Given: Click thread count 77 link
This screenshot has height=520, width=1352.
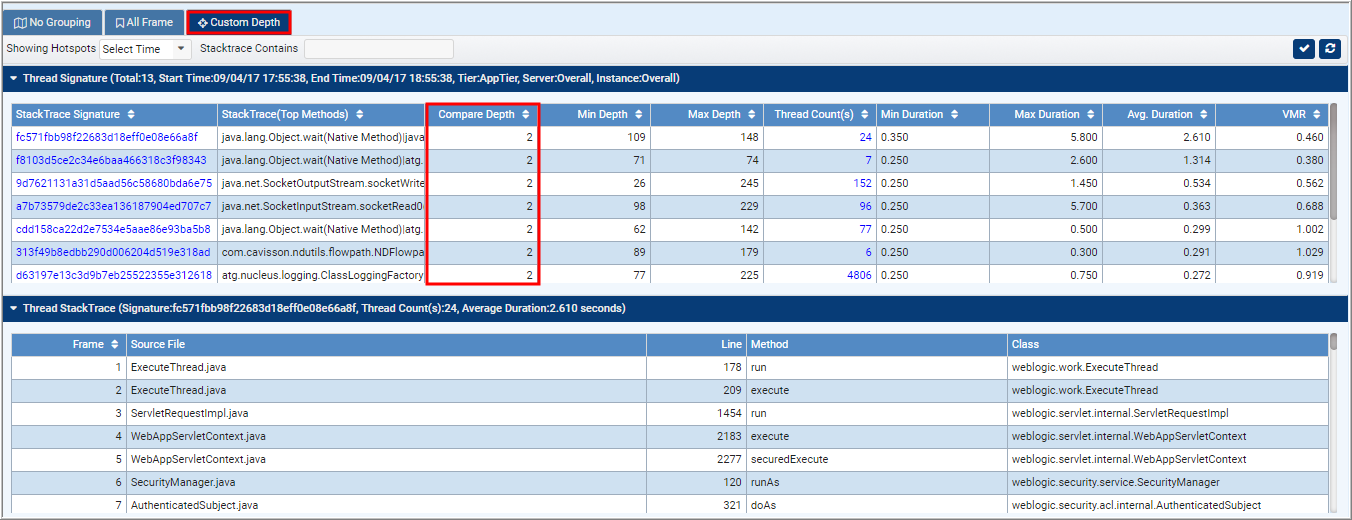Looking at the screenshot, I should [865, 229].
